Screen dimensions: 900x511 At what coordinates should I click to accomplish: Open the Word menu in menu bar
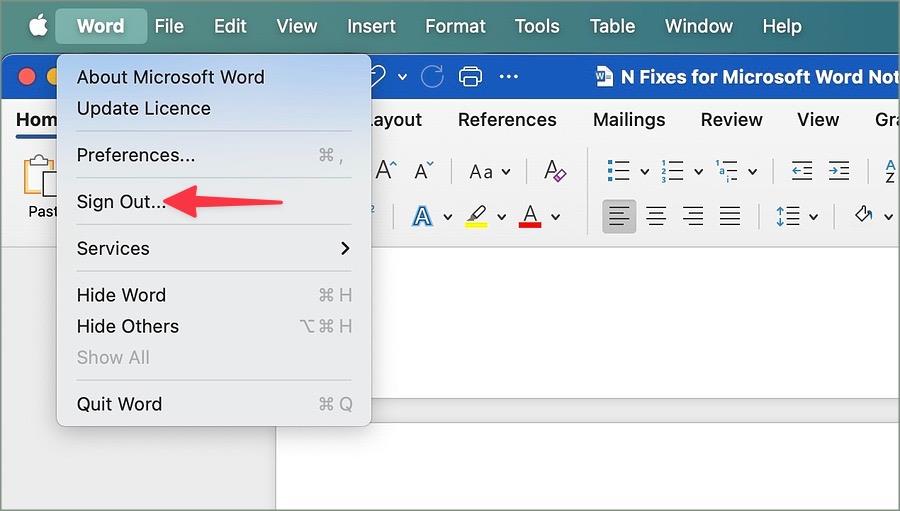pyautogui.click(x=100, y=26)
